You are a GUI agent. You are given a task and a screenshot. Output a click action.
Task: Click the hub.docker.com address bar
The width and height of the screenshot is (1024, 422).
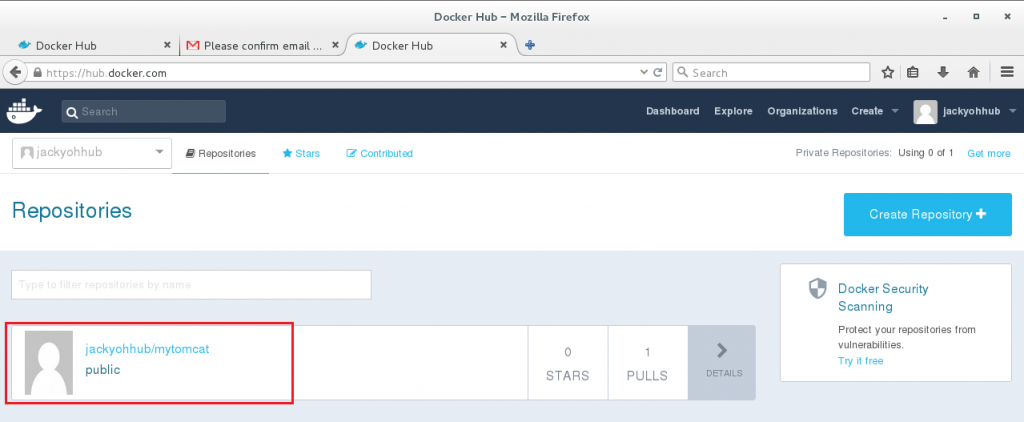340,73
